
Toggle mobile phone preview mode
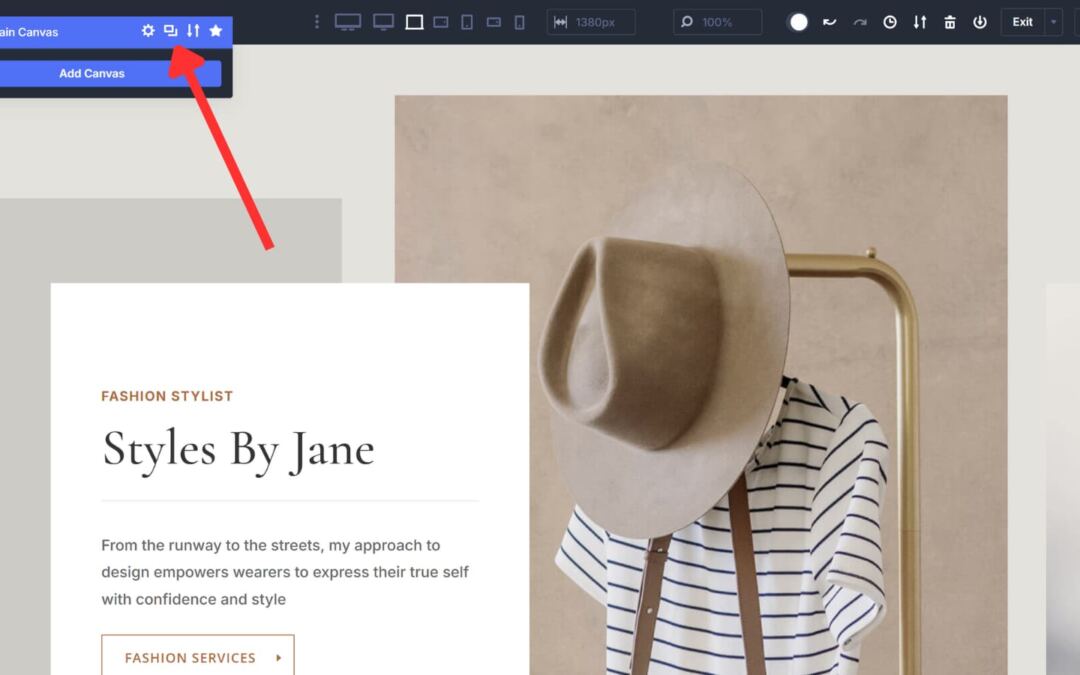[518, 21]
